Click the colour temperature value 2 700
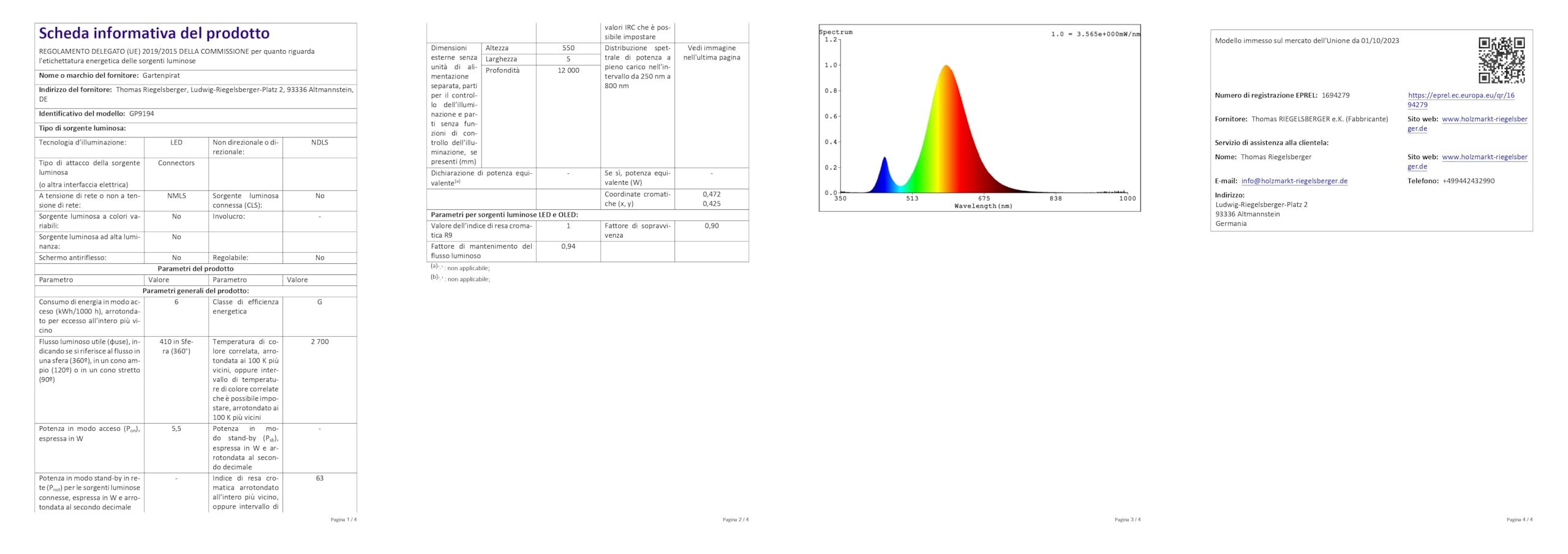Viewport: 1568px width, 554px height. [x=320, y=342]
